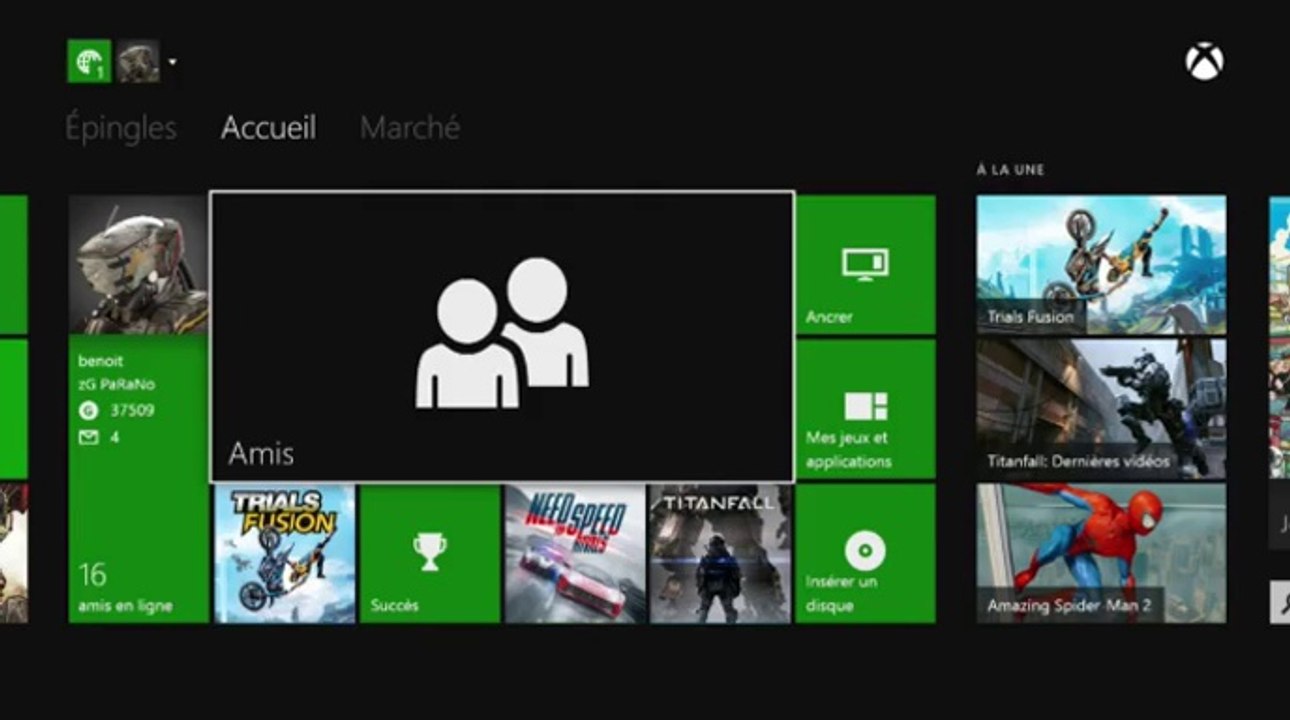
Task: Select the Accueil tab
Action: [x=268, y=128]
